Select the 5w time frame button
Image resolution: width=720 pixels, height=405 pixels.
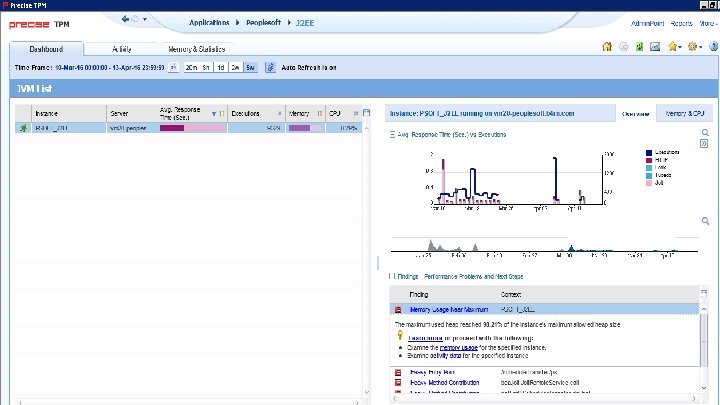pyautogui.click(x=250, y=68)
